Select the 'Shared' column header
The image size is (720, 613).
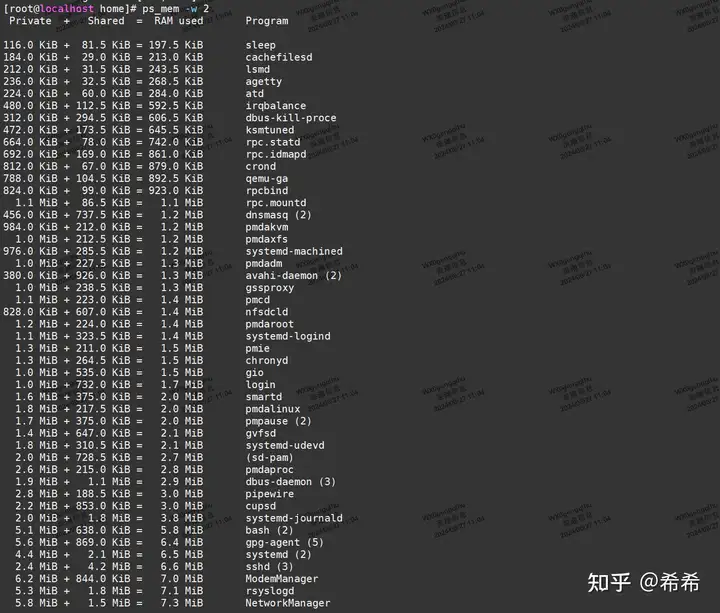click(x=106, y=21)
